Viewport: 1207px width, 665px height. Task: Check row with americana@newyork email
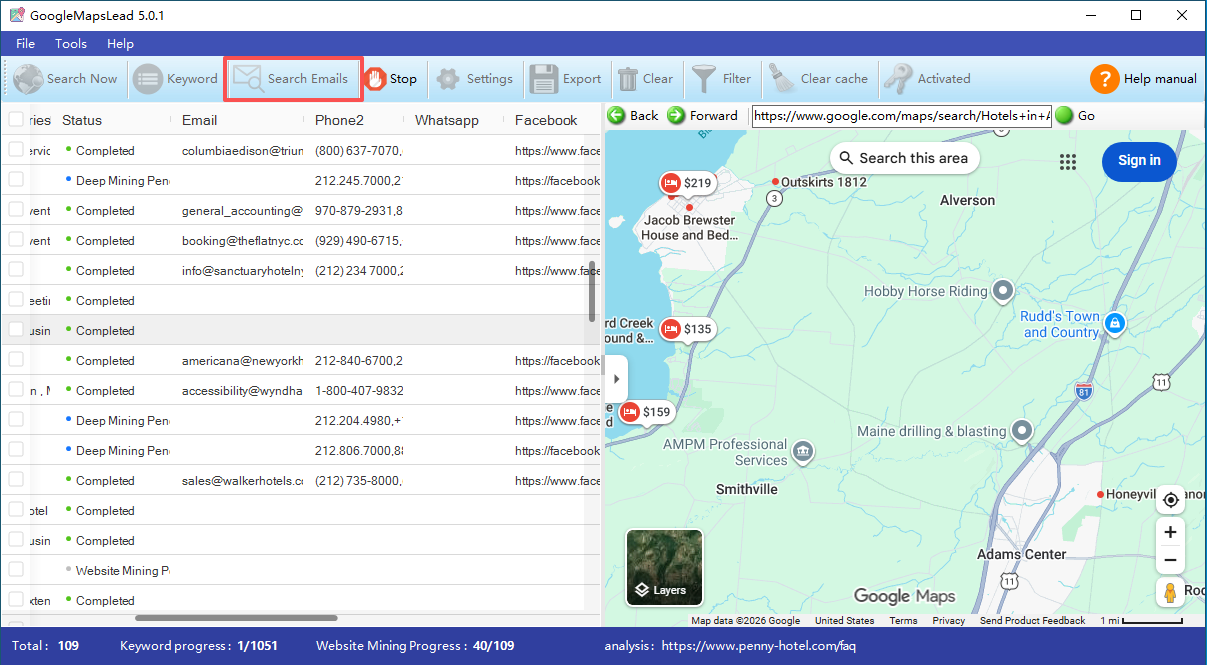(x=16, y=360)
